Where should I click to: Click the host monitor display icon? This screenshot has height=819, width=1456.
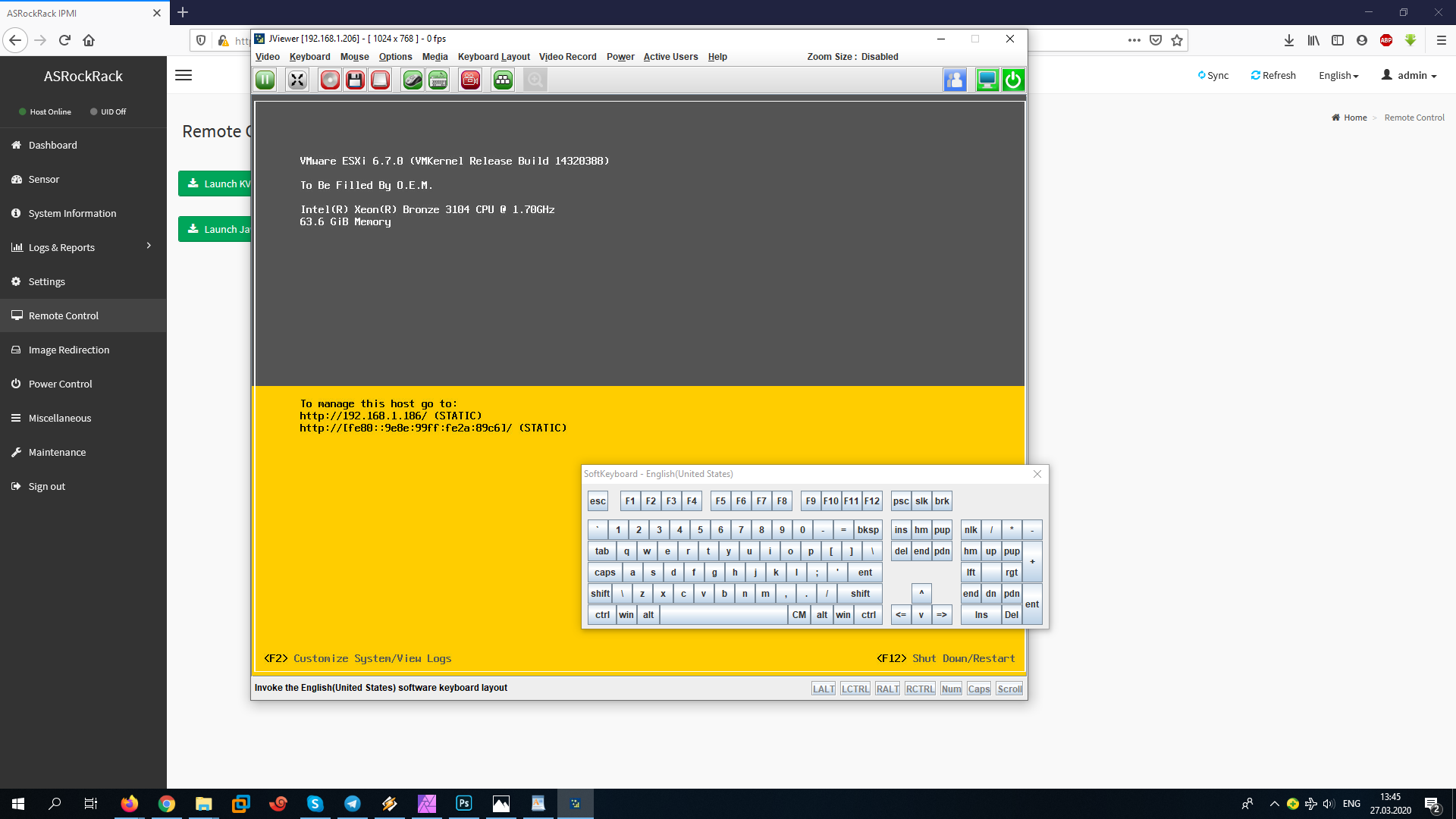(987, 80)
